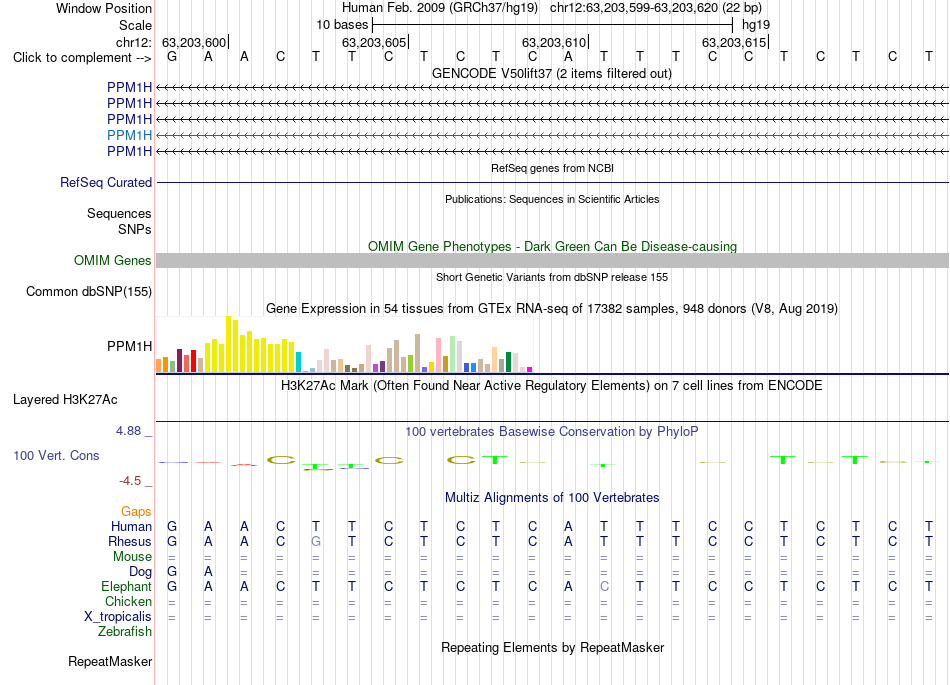Image resolution: width=950 pixels, height=685 pixels.
Task: Click the 63,203,610 position marker
Action: point(554,42)
